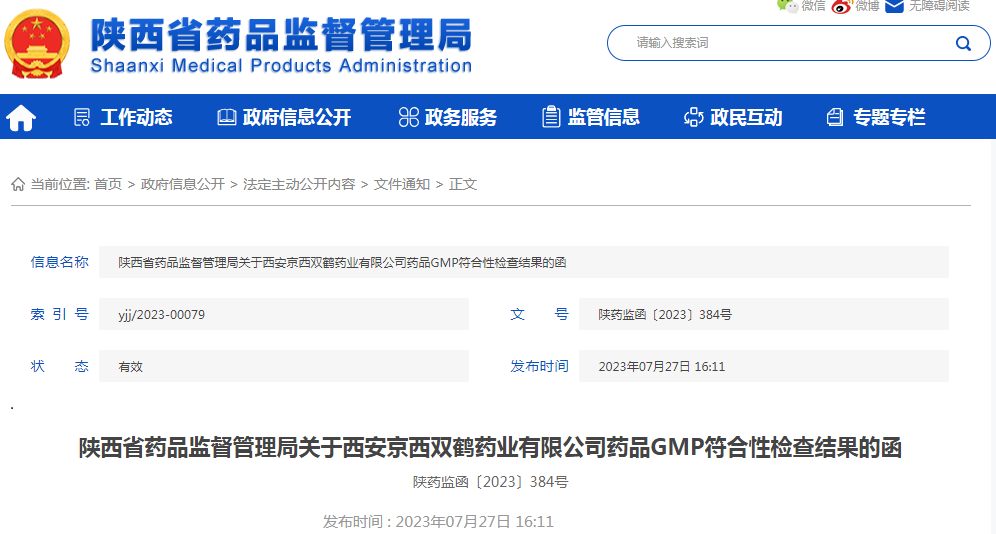Click the small house breadcrumb icon
This screenshot has height=534, width=996.
18,184
